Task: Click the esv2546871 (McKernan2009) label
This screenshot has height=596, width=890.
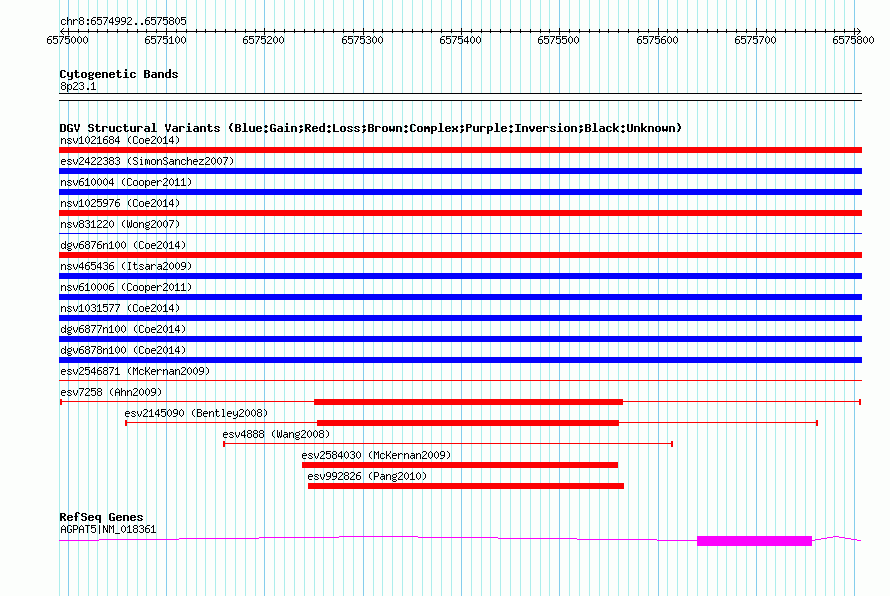Action: 135,371
